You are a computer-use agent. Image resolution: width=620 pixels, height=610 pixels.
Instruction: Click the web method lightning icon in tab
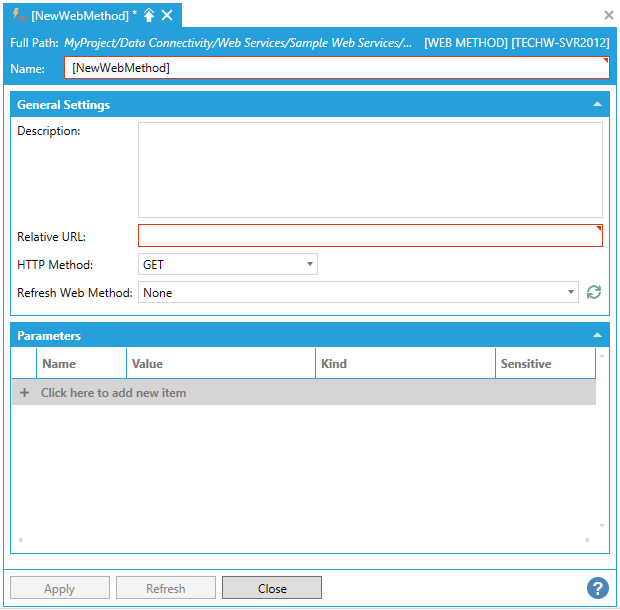[19, 15]
